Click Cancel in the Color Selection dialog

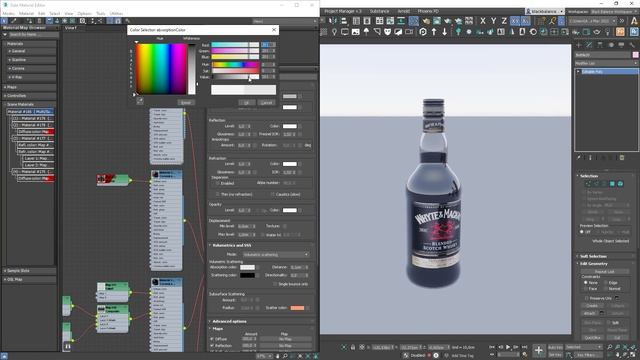[267, 102]
